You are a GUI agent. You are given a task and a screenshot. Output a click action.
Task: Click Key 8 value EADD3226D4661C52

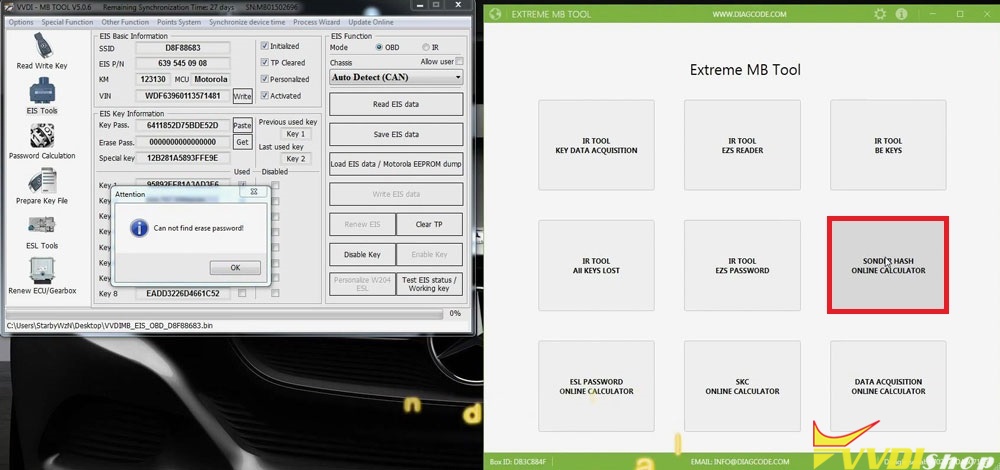pos(182,293)
